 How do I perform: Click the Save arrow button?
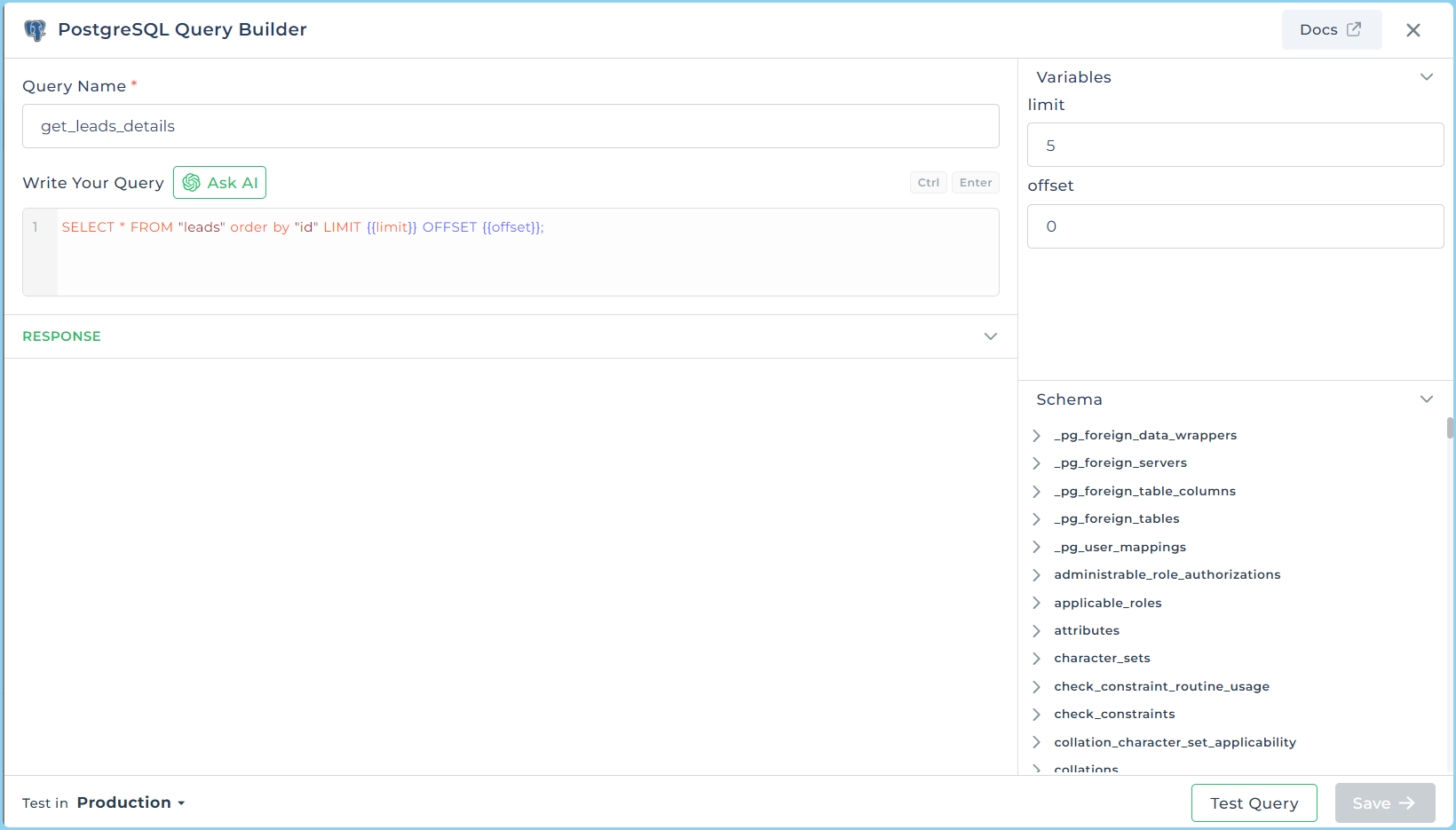pos(1384,802)
